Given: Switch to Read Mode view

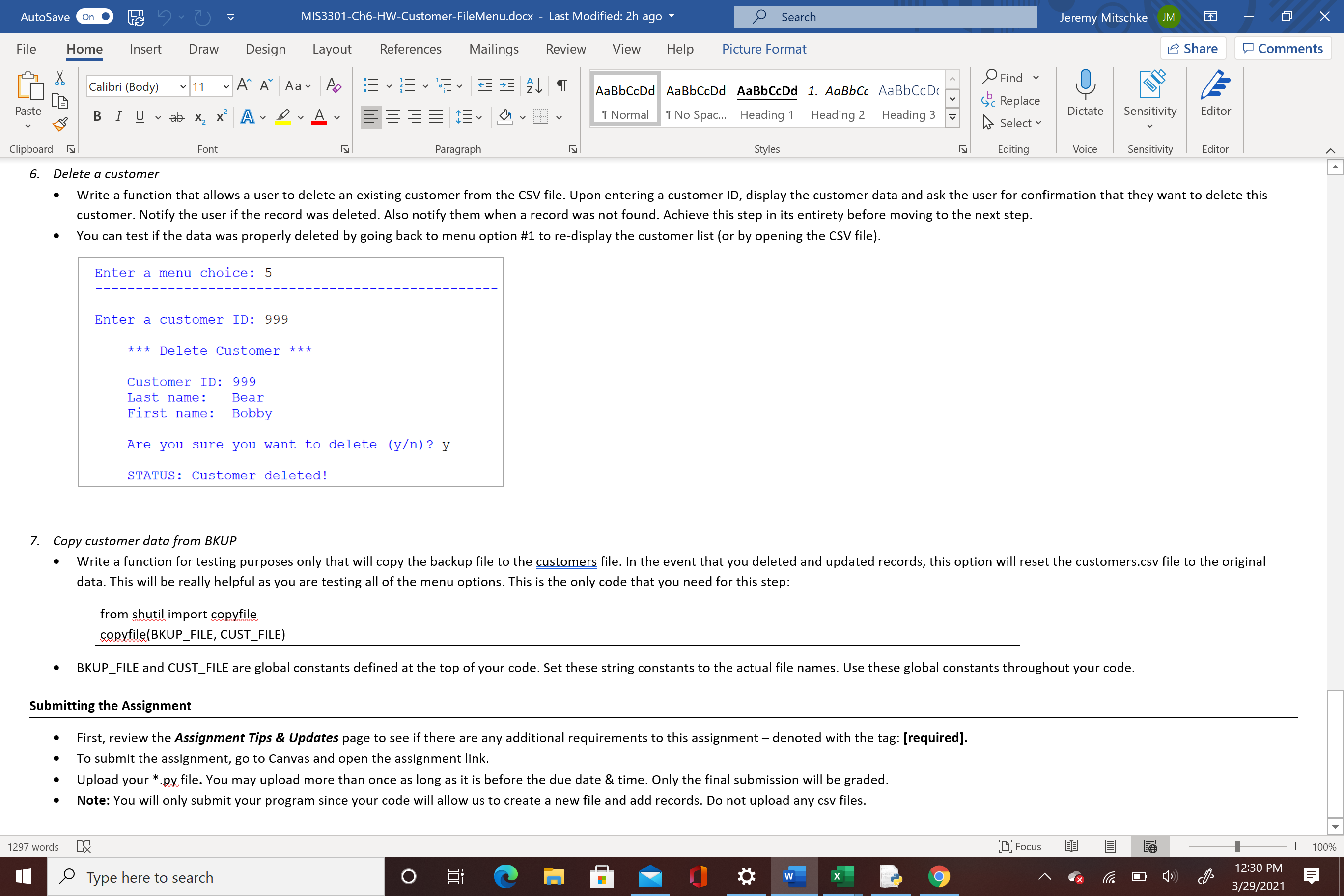Looking at the screenshot, I should click(1071, 846).
